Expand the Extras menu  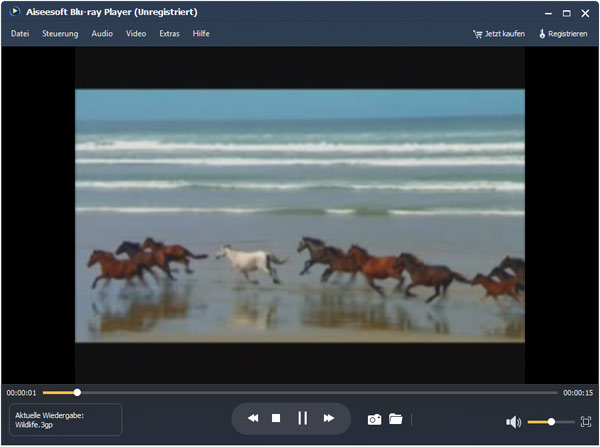click(169, 34)
